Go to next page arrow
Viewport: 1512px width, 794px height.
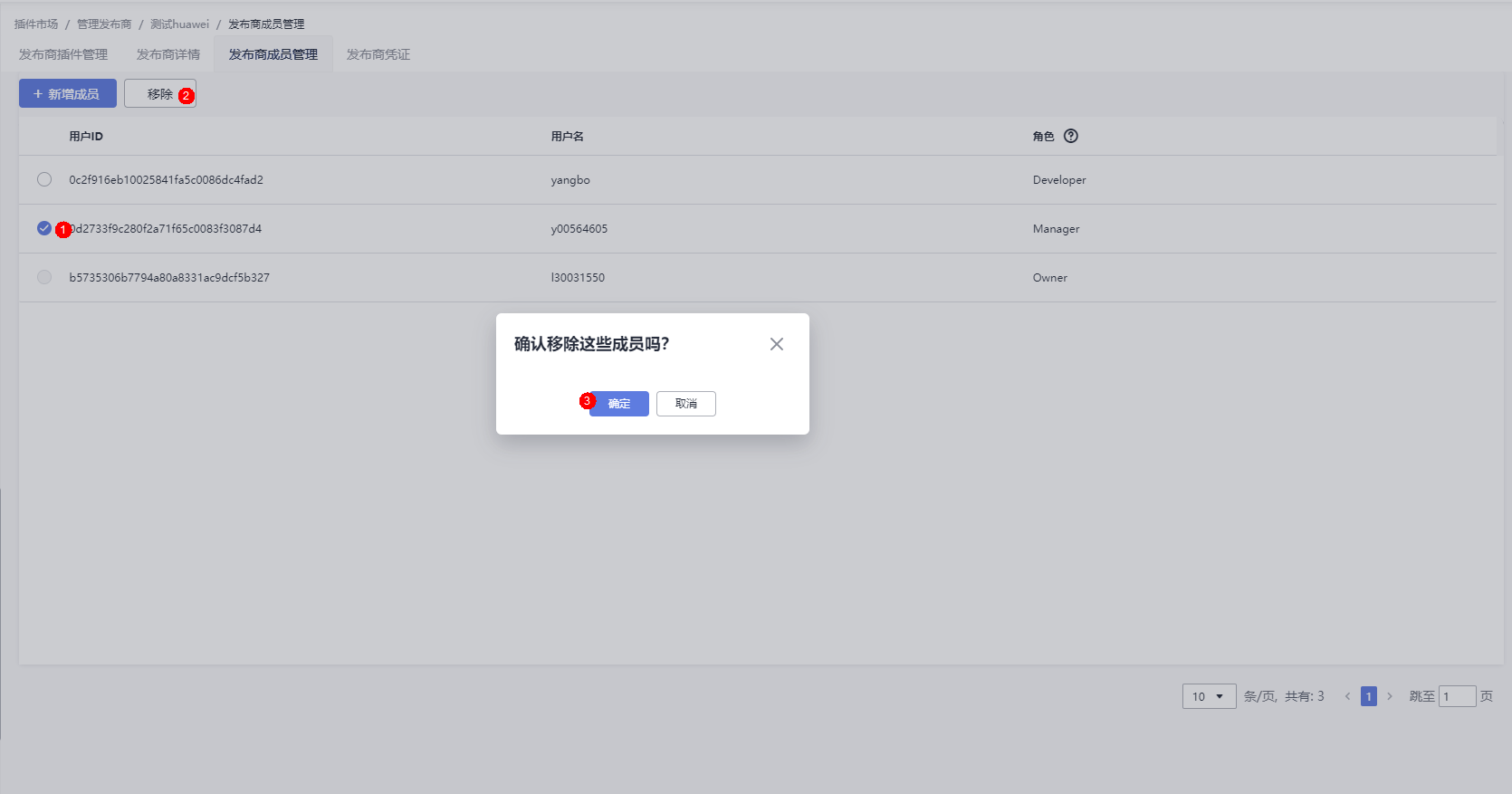pyautogui.click(x=1390, y=696)
